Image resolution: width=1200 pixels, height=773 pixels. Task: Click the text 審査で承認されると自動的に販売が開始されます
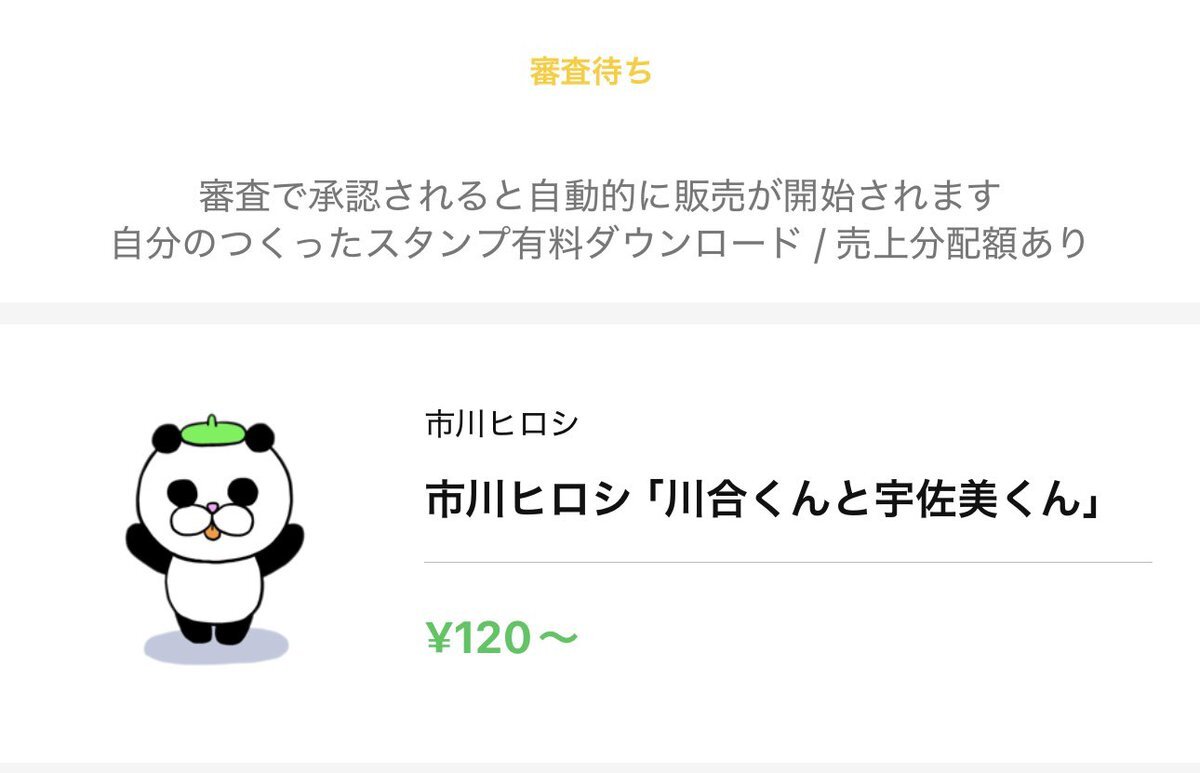[599, 195]
